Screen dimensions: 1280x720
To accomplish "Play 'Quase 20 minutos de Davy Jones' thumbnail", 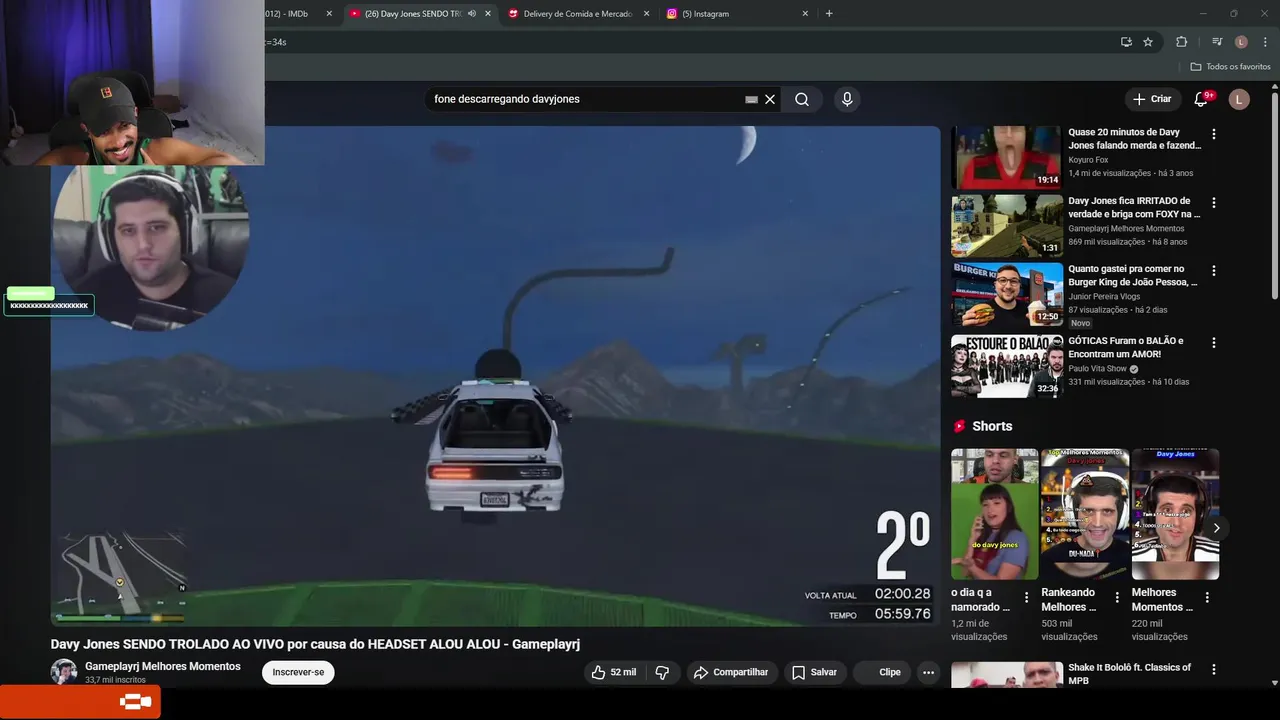I will 1006,157.
